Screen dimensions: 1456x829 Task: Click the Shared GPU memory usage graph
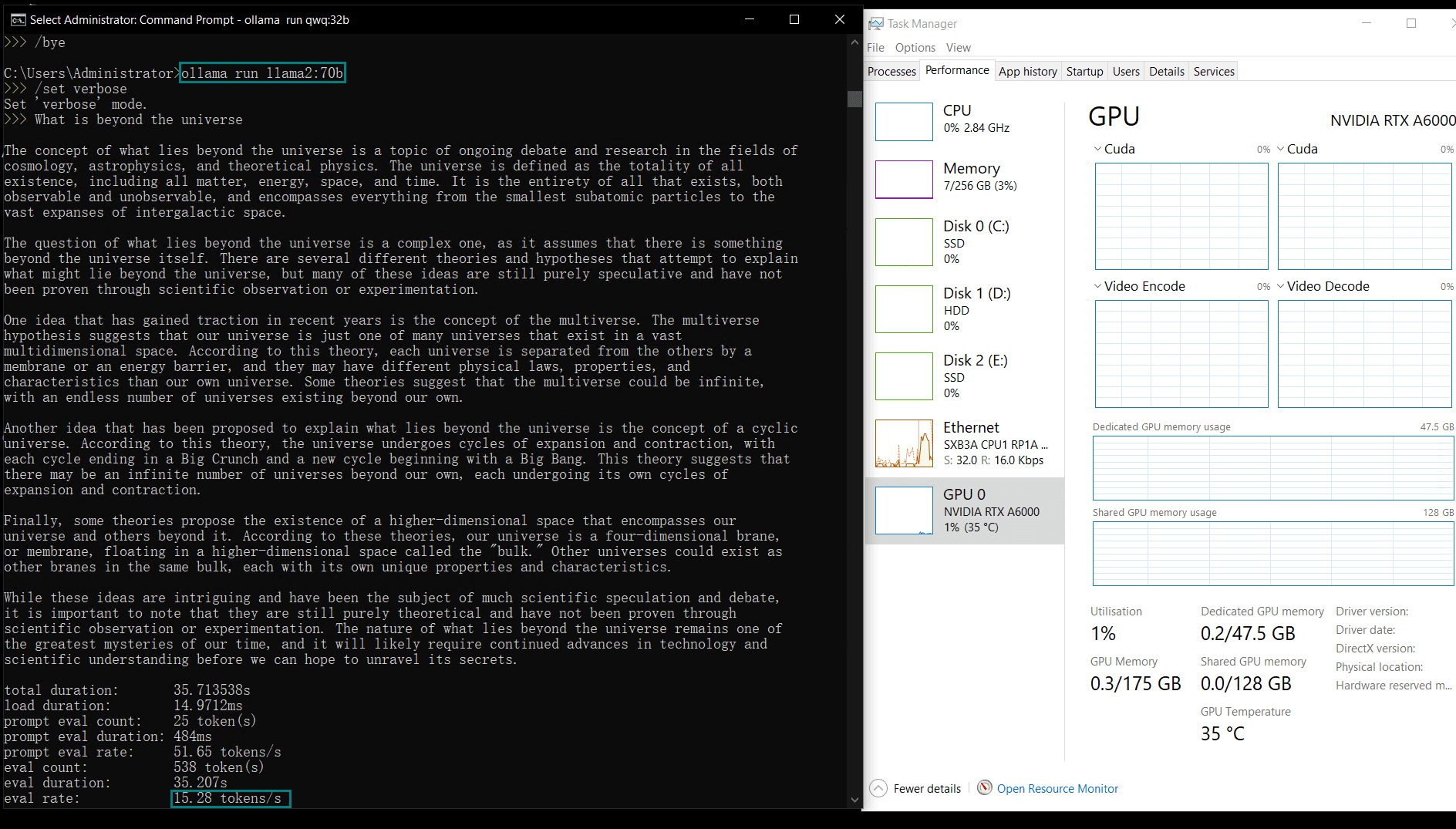click(1273, 554)
